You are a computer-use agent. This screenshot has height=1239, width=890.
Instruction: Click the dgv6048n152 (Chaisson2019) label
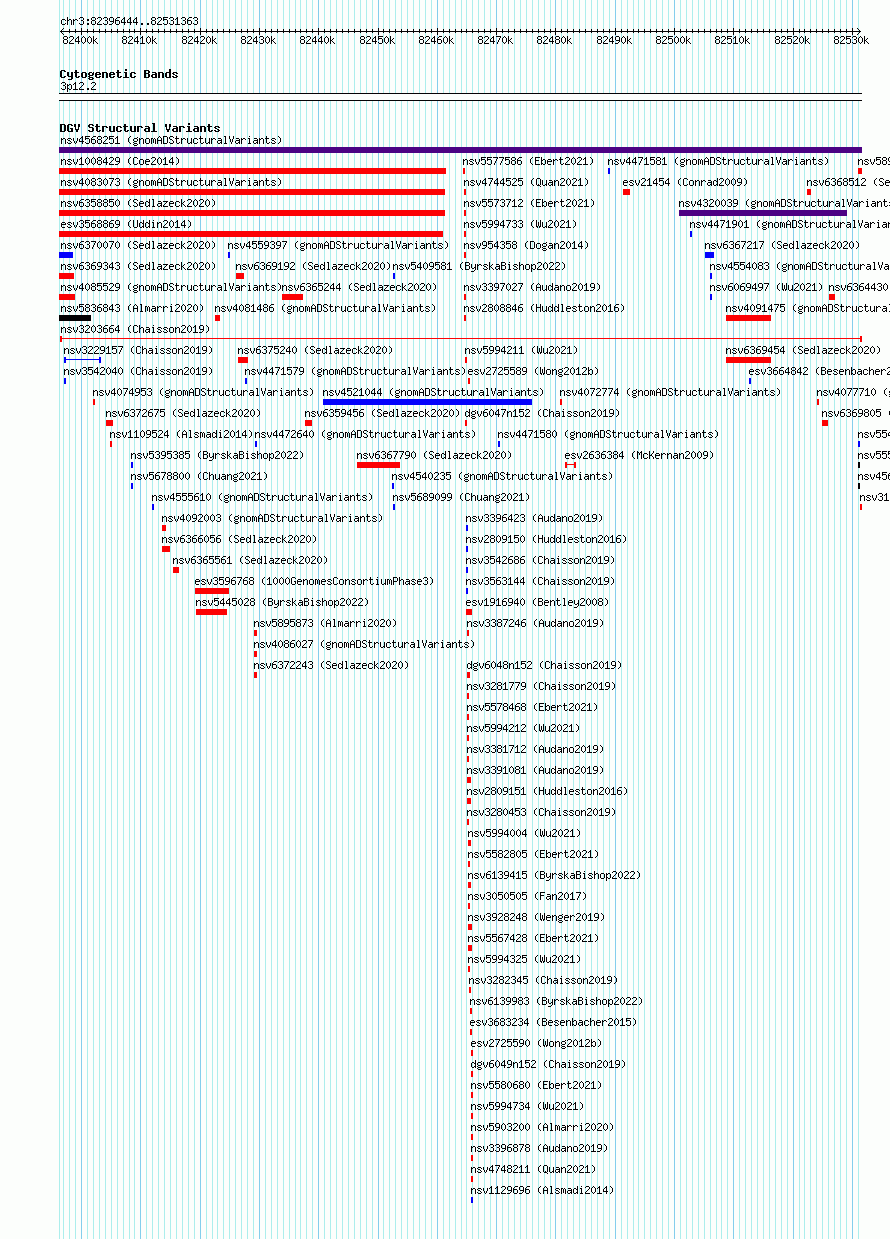click(x=544, y=665)
